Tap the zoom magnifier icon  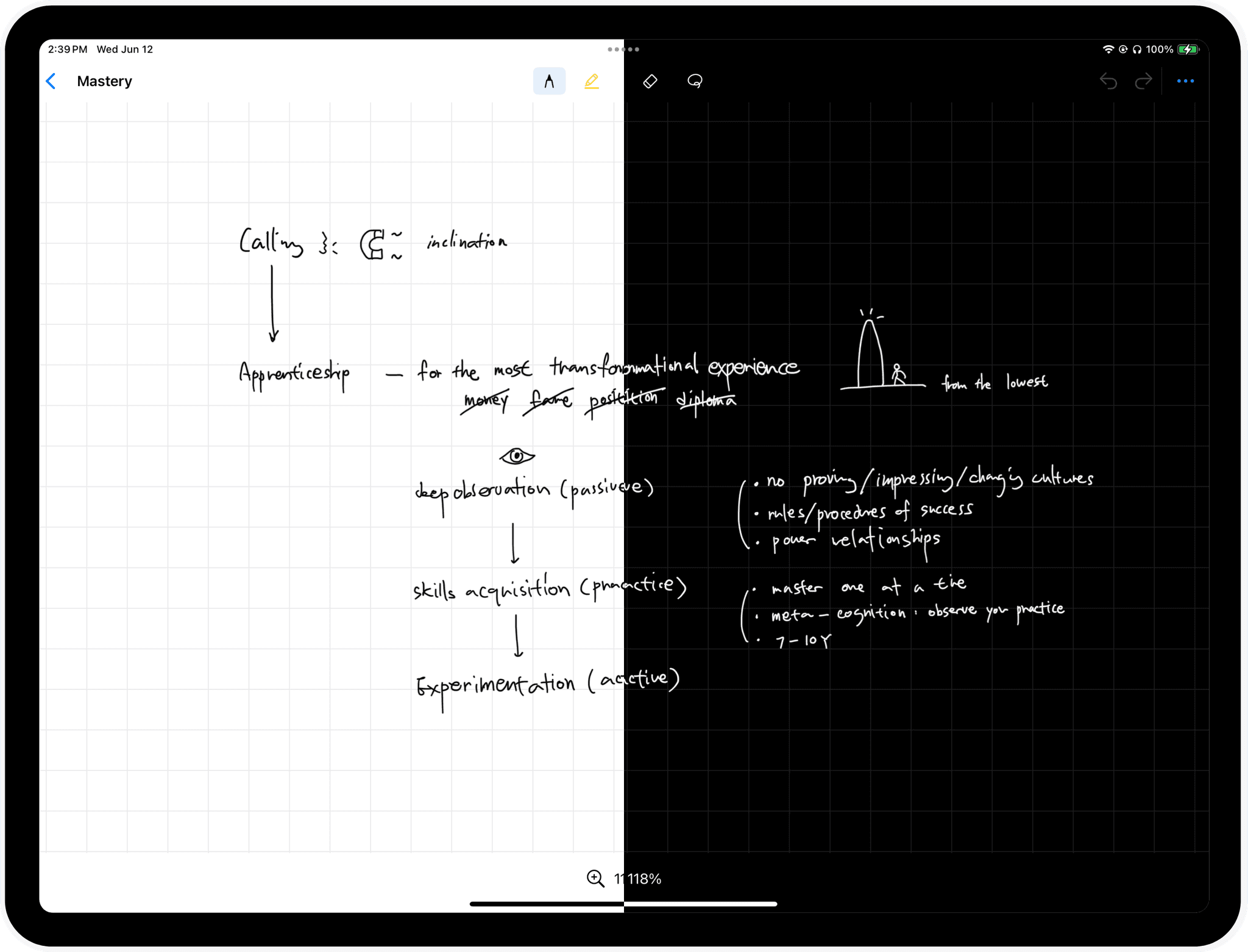coord(595,878)
